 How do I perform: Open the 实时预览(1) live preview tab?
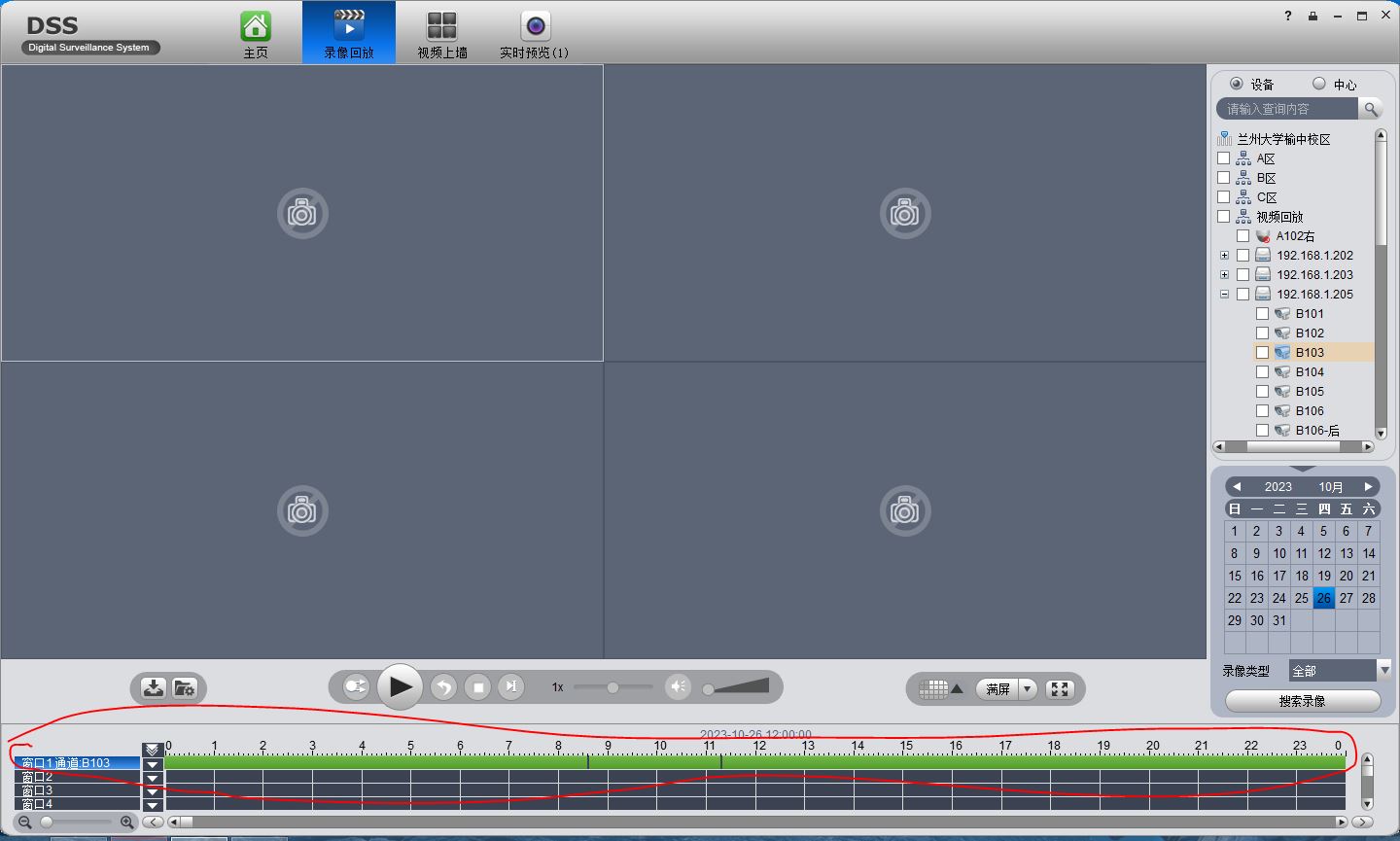coord(535,35)
